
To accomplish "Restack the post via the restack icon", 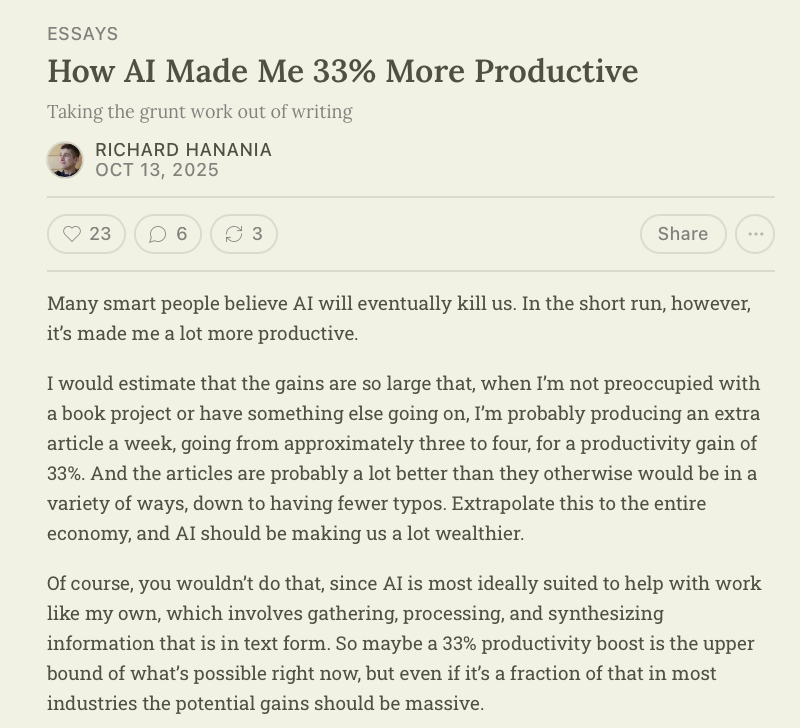I will point(234,233).
